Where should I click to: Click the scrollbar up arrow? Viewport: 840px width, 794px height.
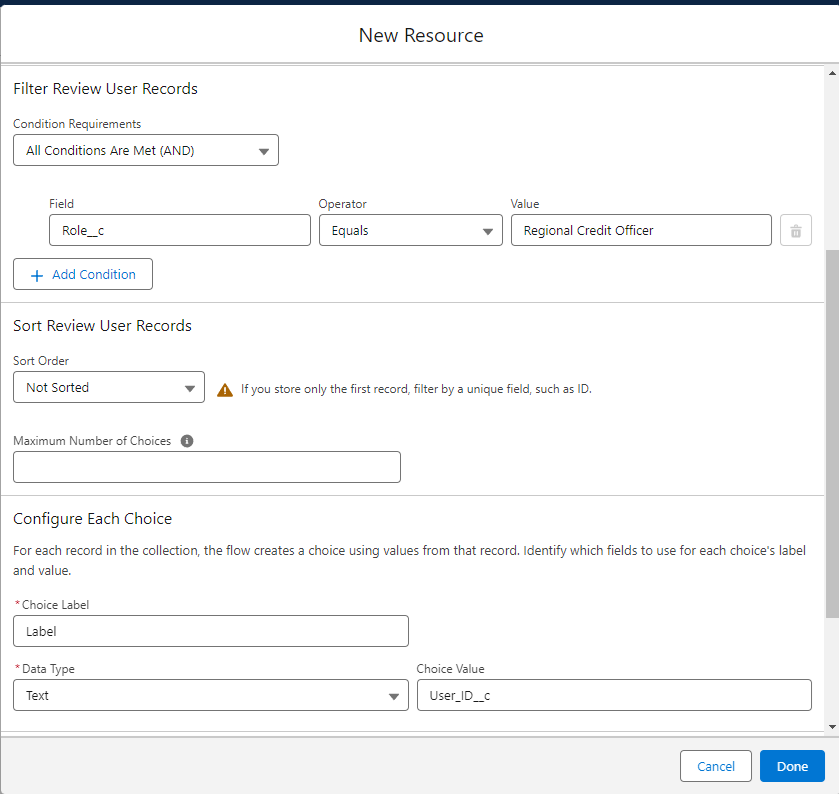tap(832, 73)
